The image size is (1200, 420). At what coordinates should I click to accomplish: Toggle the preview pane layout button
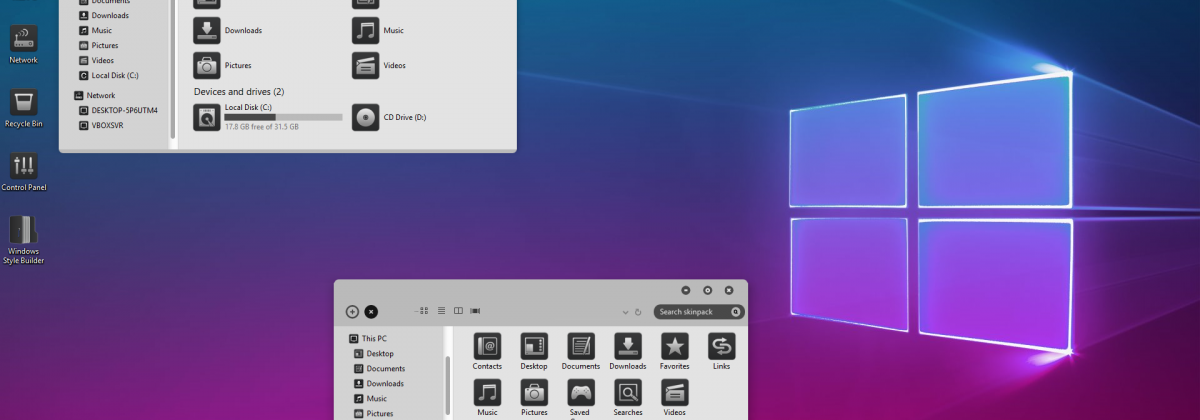pyautogui.click(x=458, y=311)
